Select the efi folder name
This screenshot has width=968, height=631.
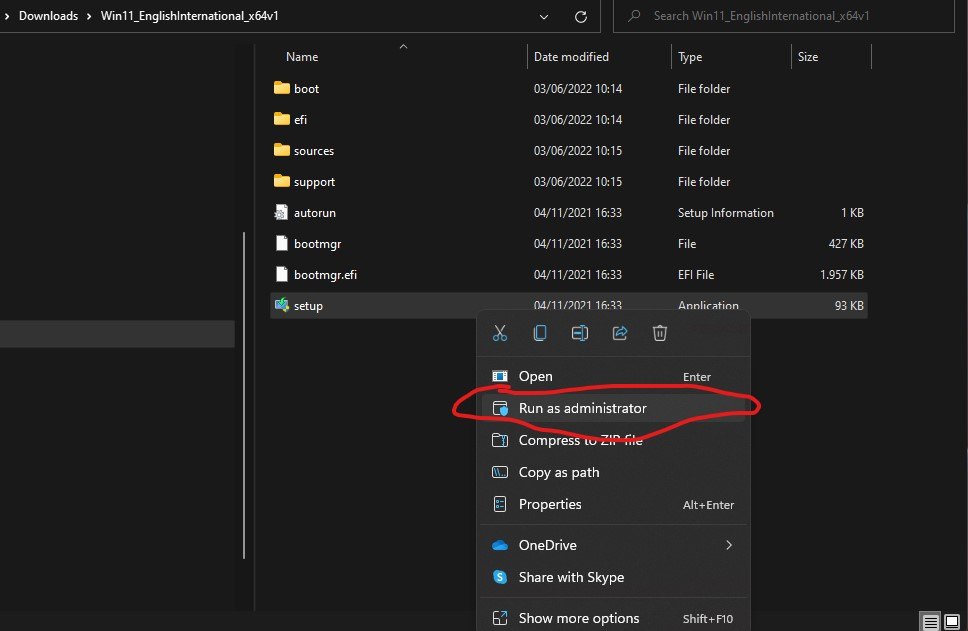(x=300, y=120)
